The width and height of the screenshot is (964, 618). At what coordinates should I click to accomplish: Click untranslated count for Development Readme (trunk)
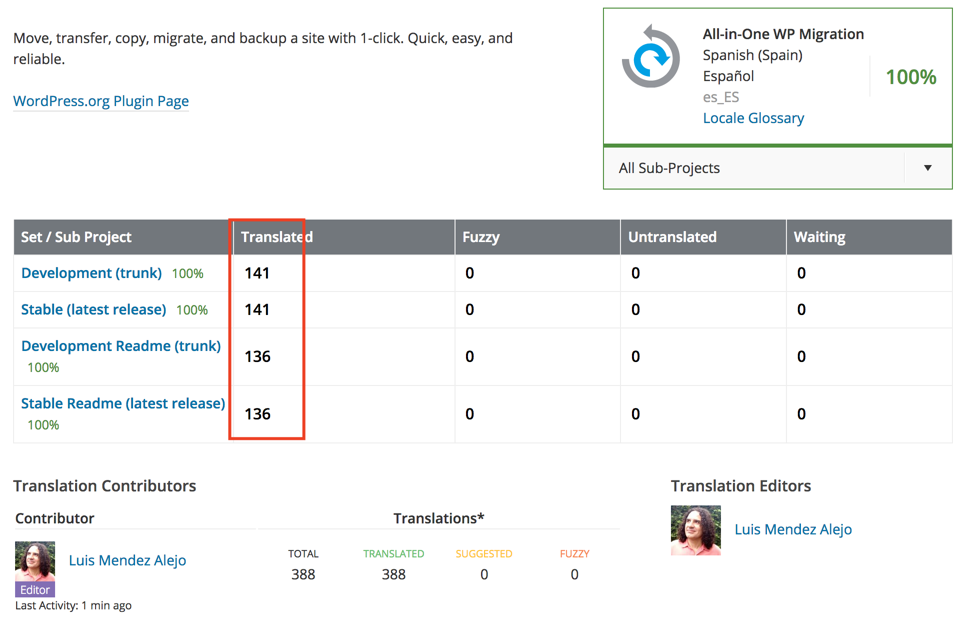coord(636,357)
